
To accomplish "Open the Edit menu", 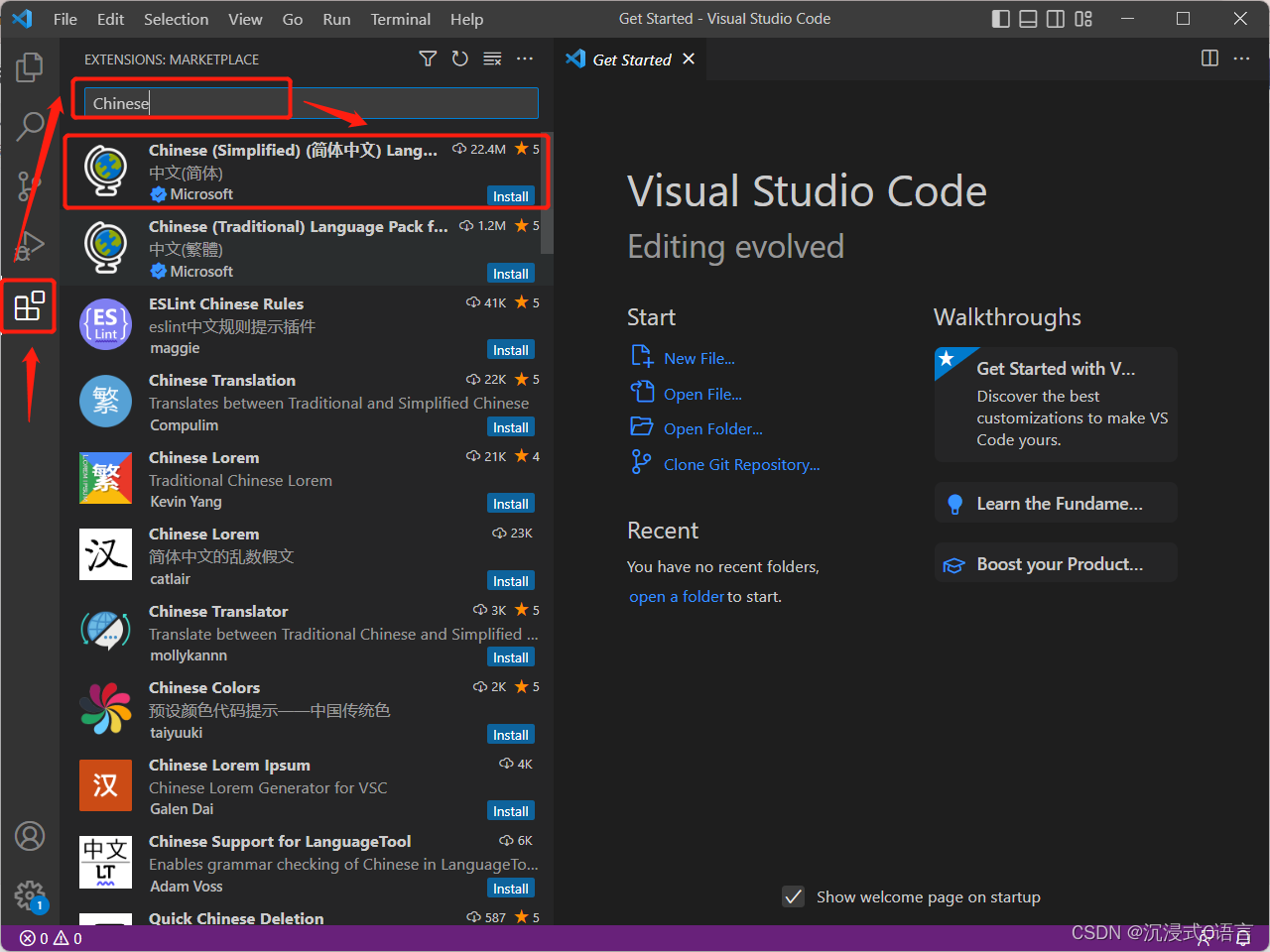I will (111, 19).
